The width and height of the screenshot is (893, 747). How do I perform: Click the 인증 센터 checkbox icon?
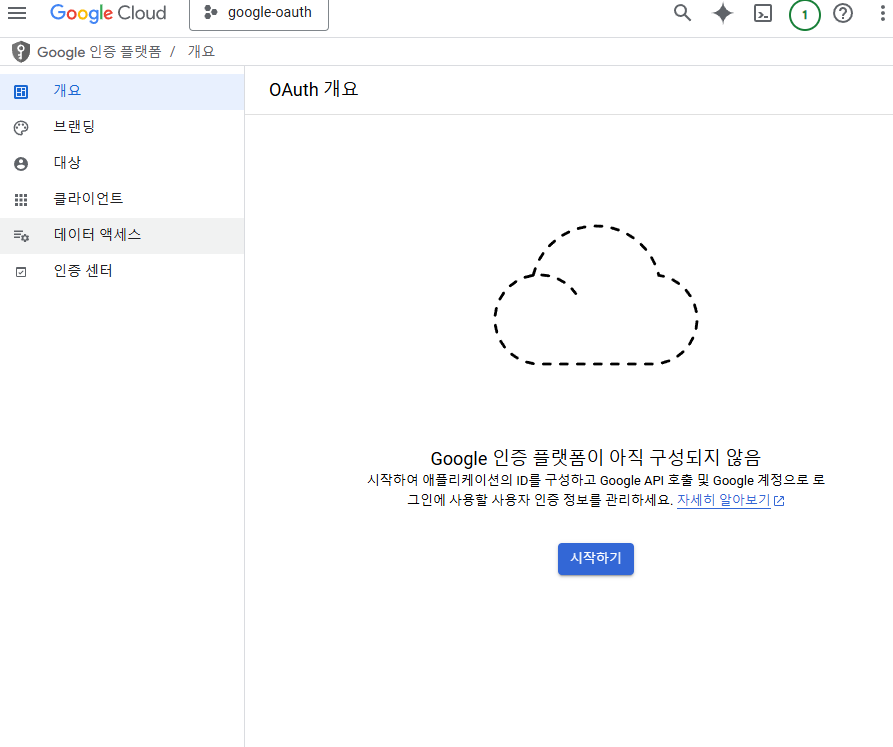coord(21,272)
